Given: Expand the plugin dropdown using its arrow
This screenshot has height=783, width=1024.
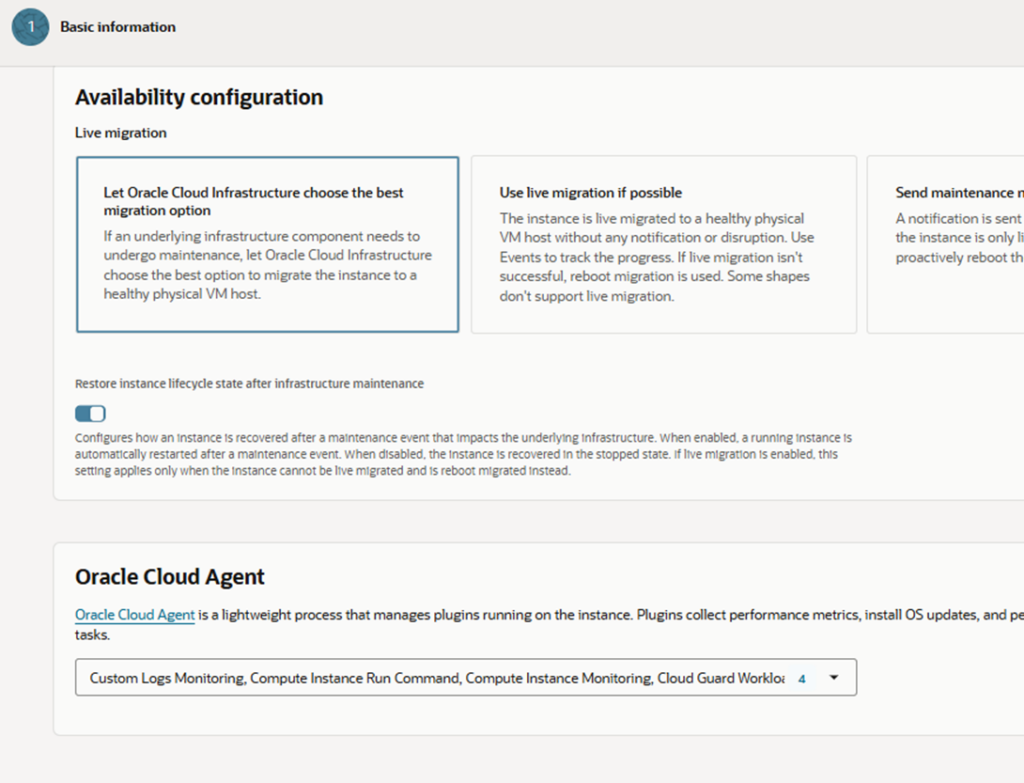Looking at the screenshot, I should pos(834,678).
